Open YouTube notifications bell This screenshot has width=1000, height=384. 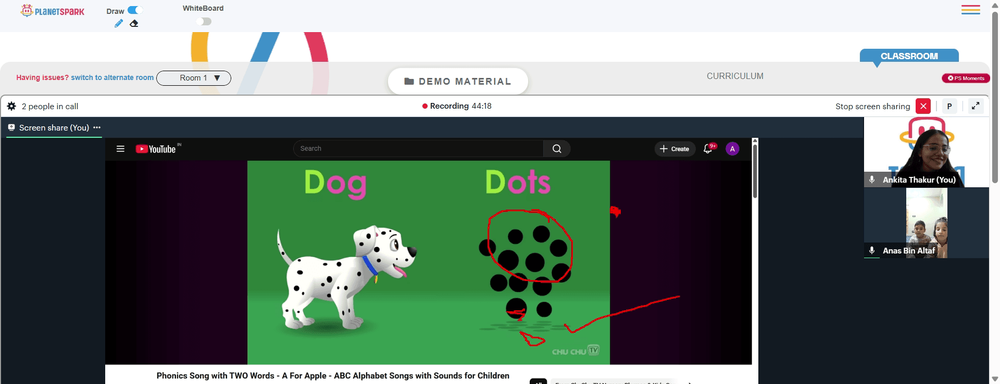pyautogui.click(x=707, y=149)
